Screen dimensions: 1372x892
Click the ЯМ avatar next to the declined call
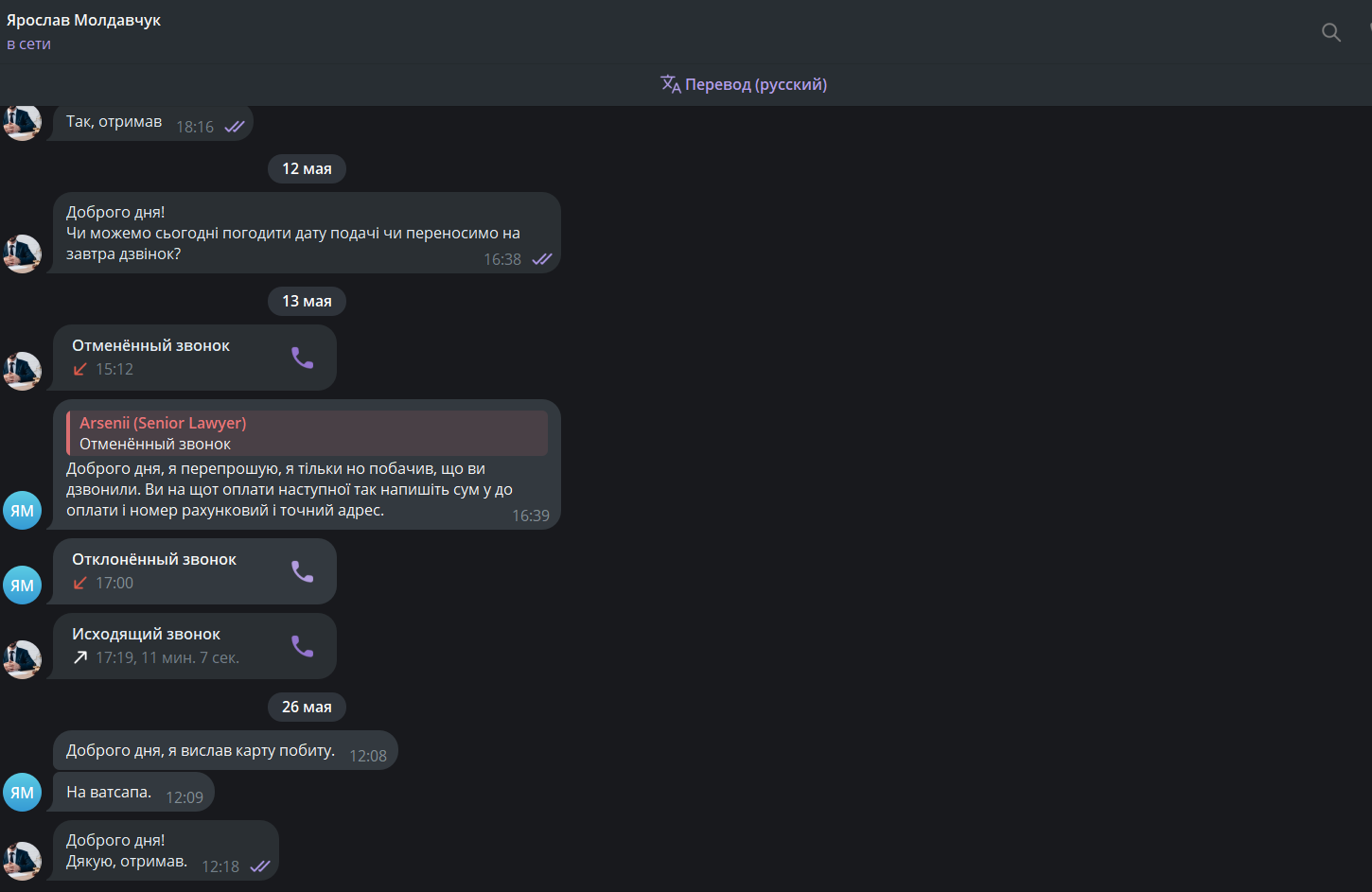[x=23, y=586]
